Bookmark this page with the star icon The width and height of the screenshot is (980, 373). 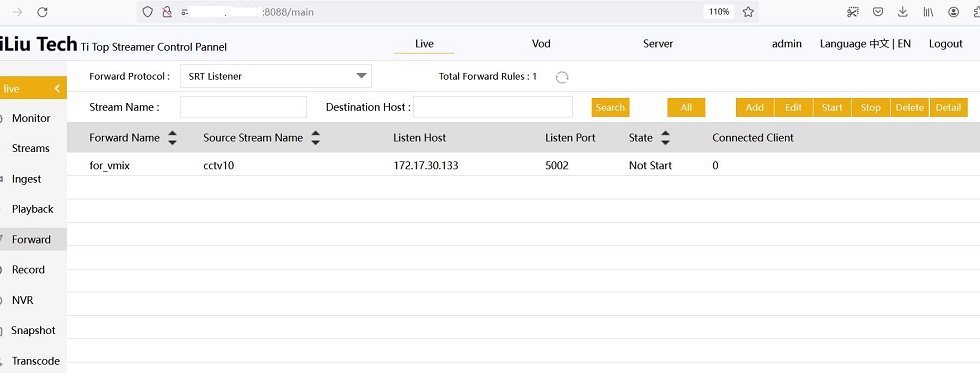click(748, 12)
